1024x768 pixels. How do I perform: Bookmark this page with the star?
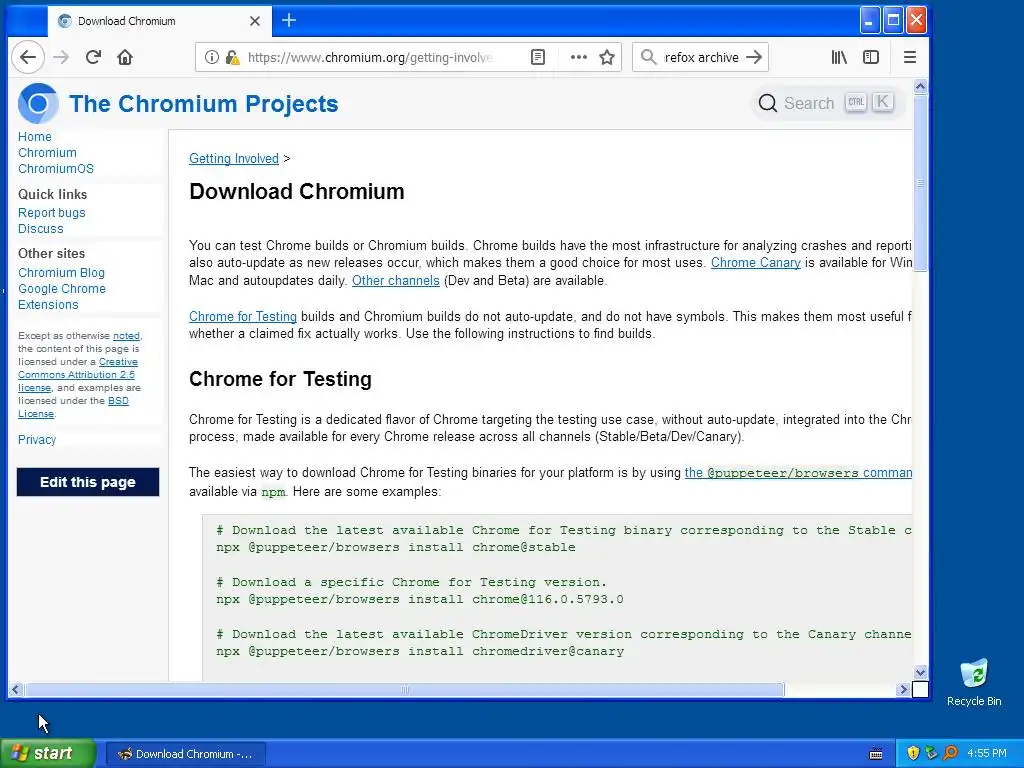[607, 57]
